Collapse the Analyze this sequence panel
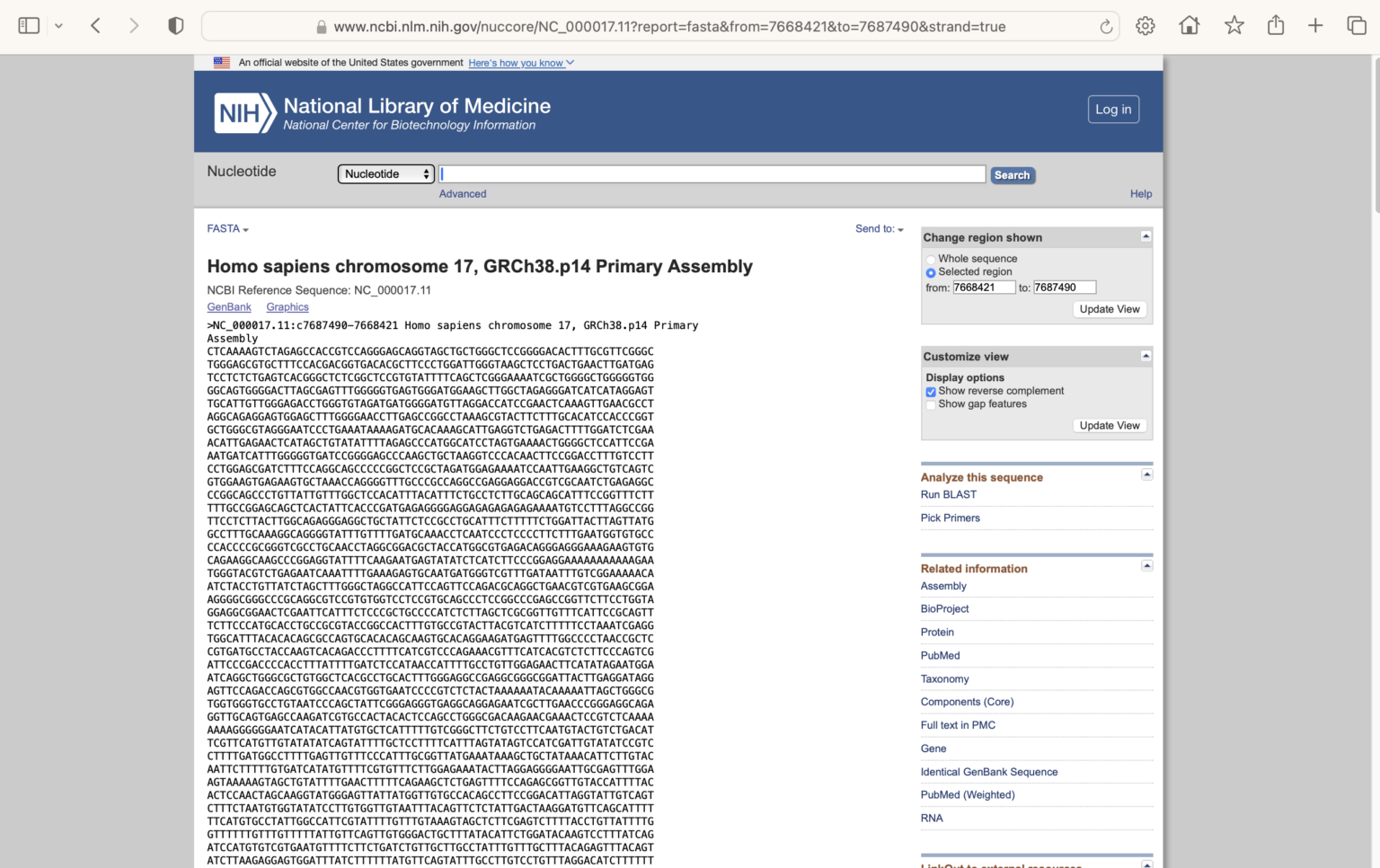Image resolution: width=1380 pixels, height=868 pixels. 1147,474
